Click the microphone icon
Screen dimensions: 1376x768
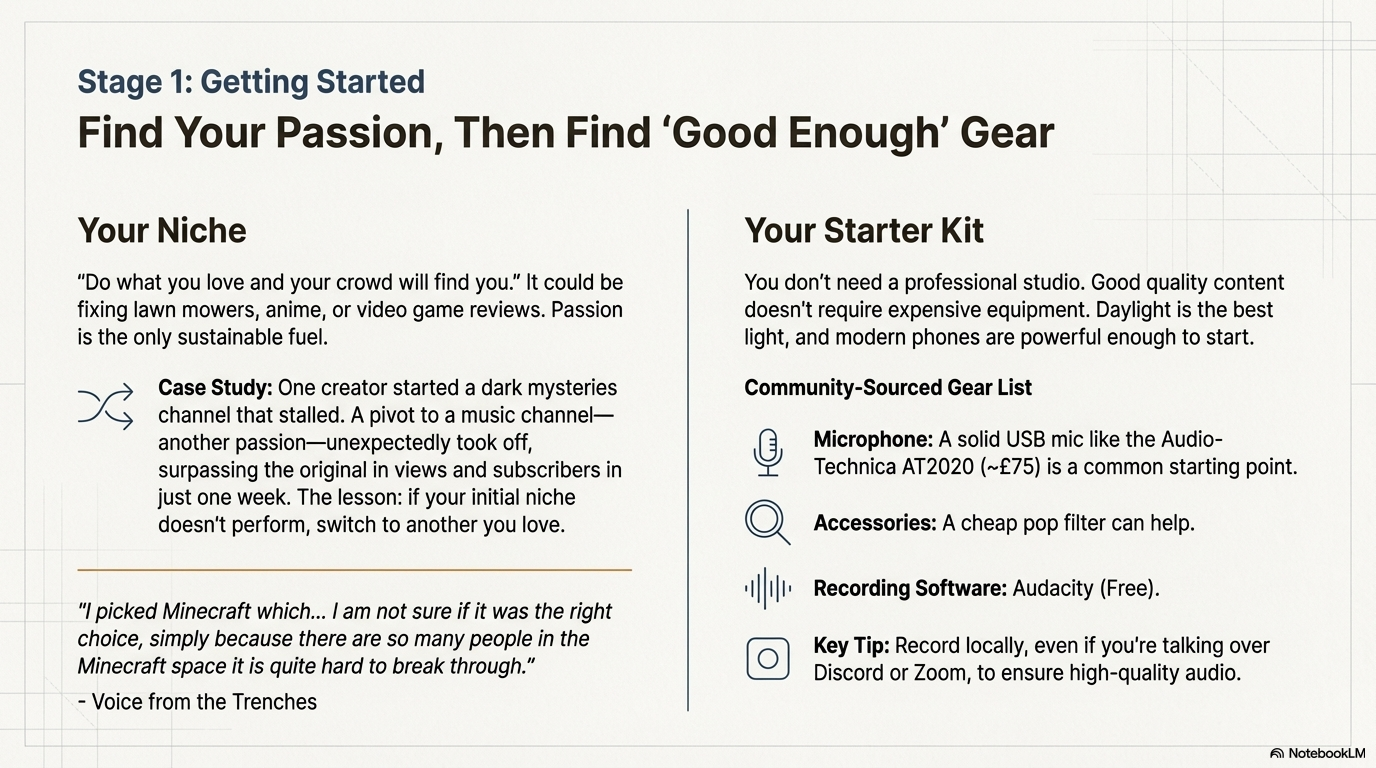click(x=767, y=452)
